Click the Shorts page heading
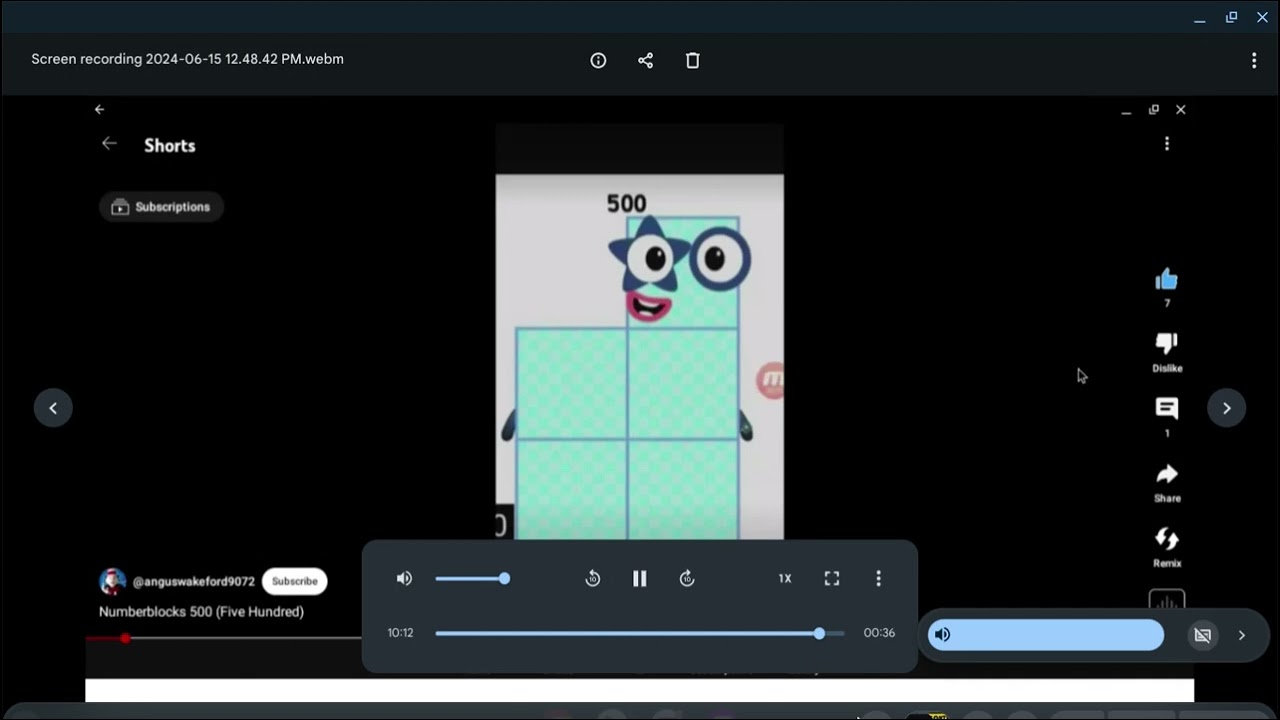 point(170,145)
